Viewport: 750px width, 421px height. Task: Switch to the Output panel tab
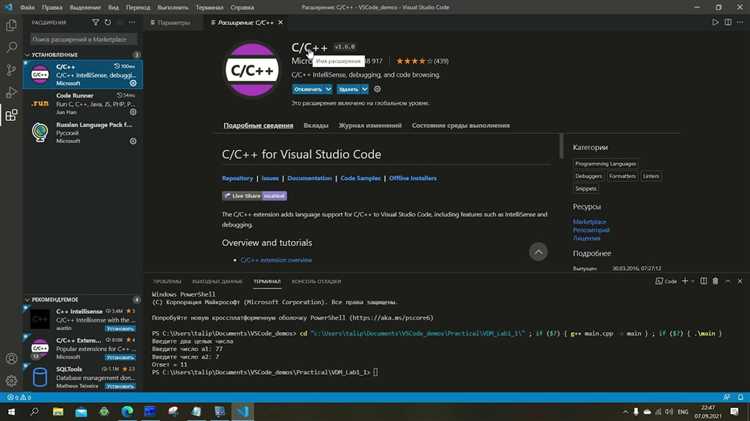coord(217,281)
